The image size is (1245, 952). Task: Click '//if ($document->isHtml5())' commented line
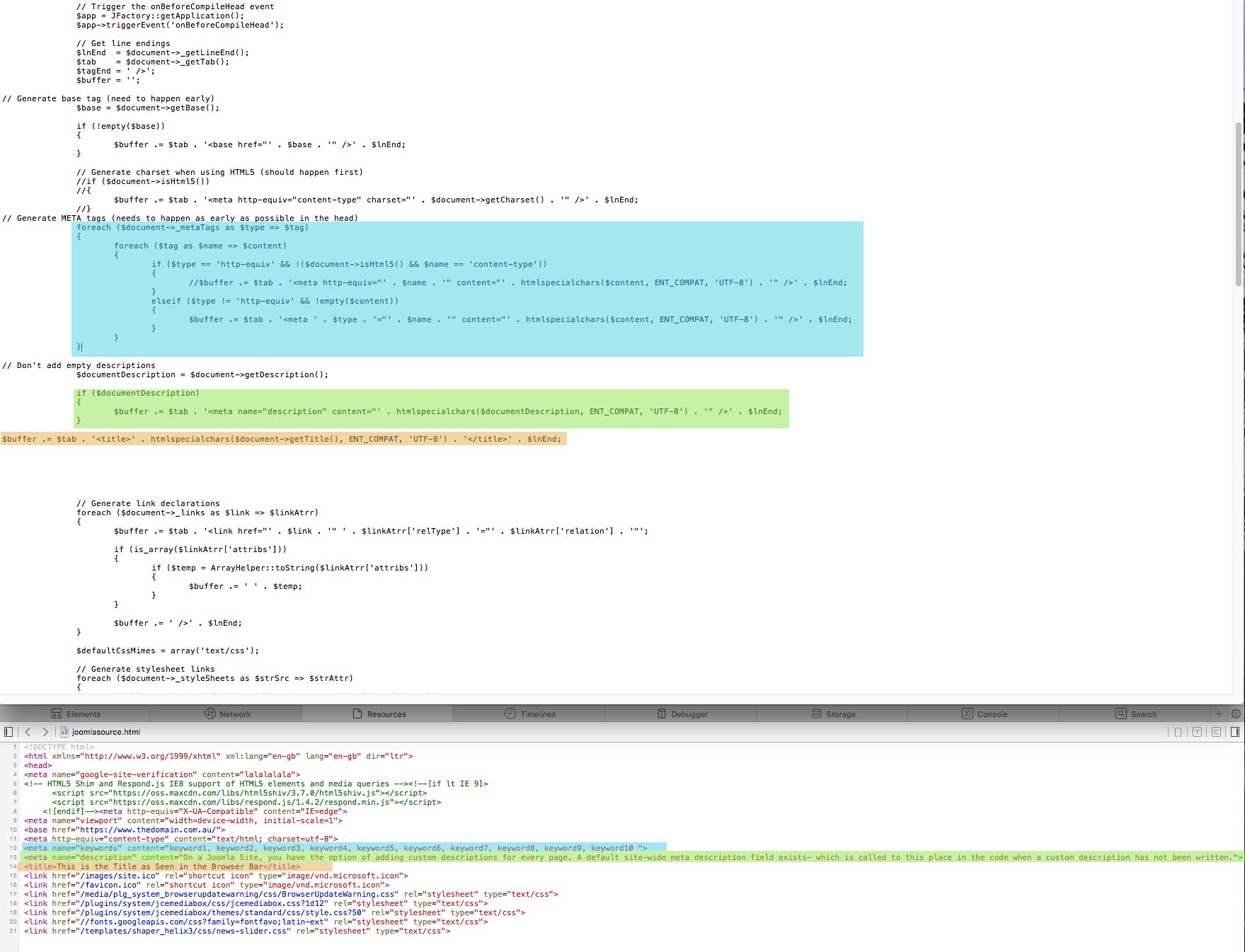[143, 181]
